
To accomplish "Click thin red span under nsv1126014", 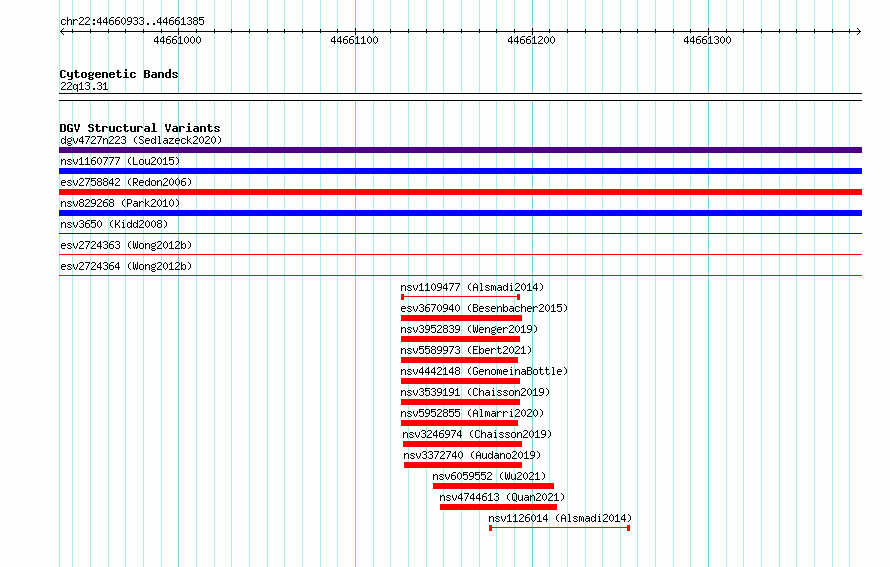I will [x=560, y=528].
